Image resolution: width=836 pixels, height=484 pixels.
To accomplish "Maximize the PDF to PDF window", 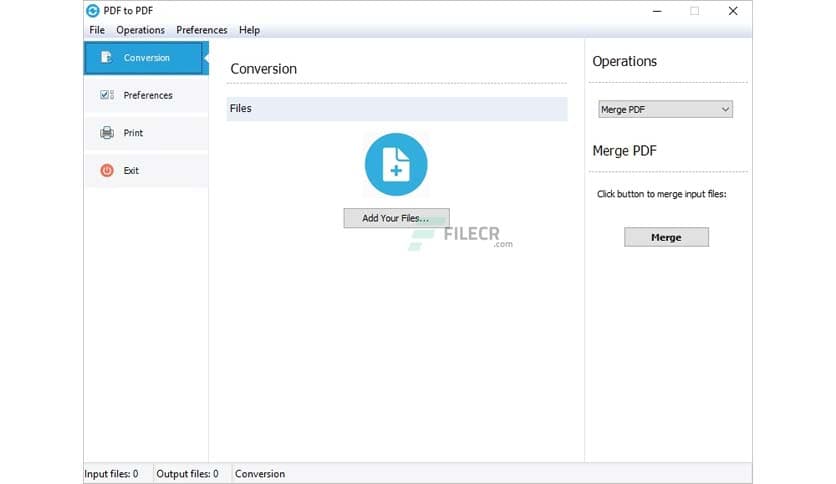I will point(694,11).
